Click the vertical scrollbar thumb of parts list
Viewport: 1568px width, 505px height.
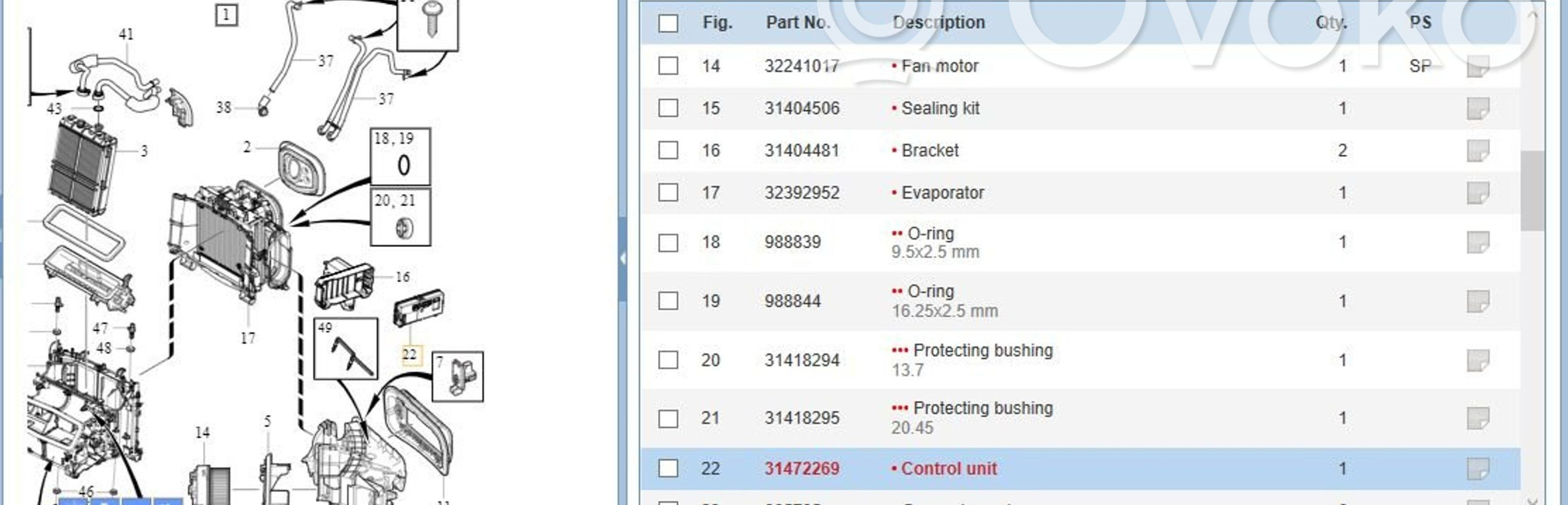[x=1531, y=191]
